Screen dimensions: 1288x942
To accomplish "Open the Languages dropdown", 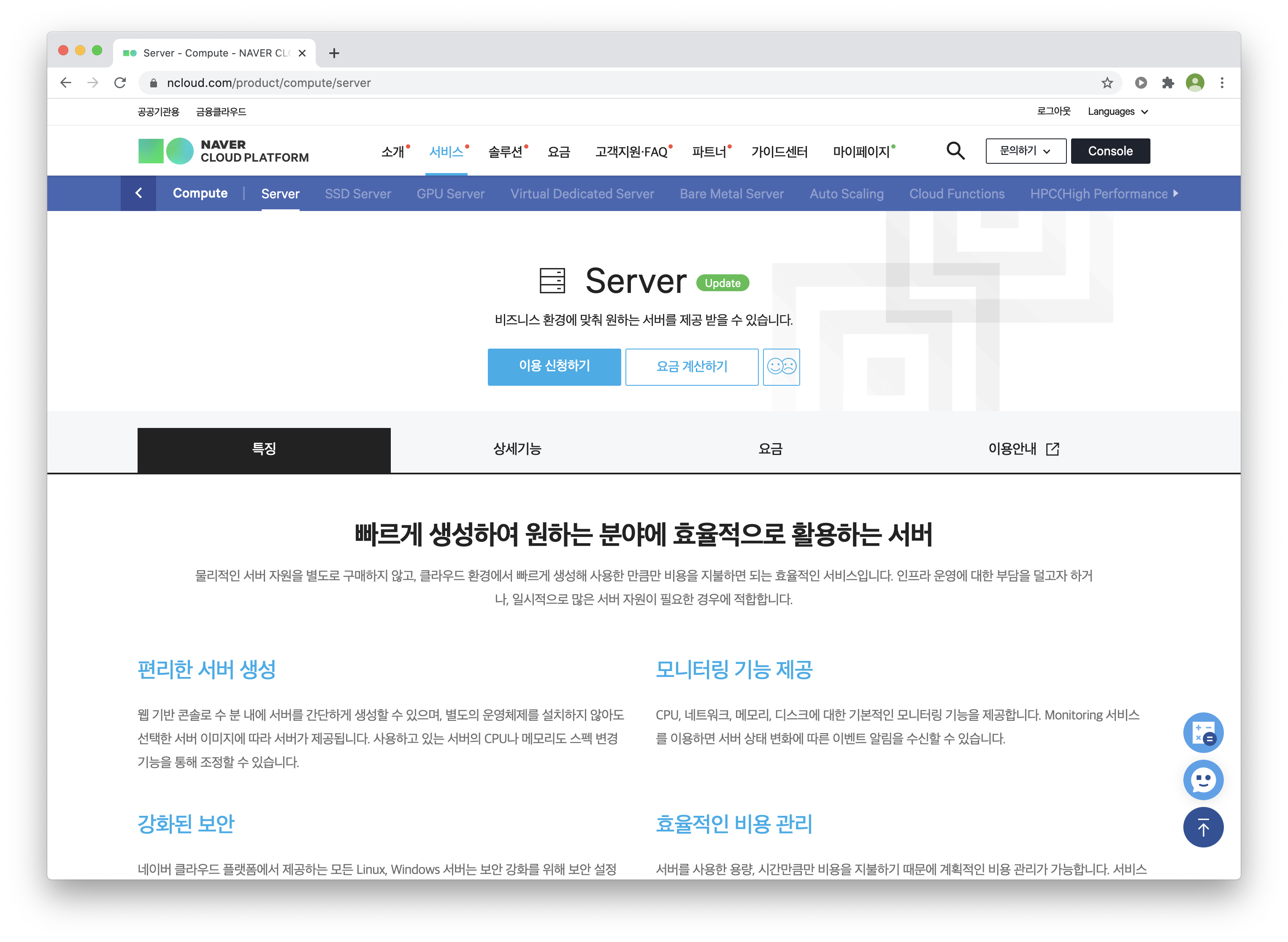I will point(1117,112).
